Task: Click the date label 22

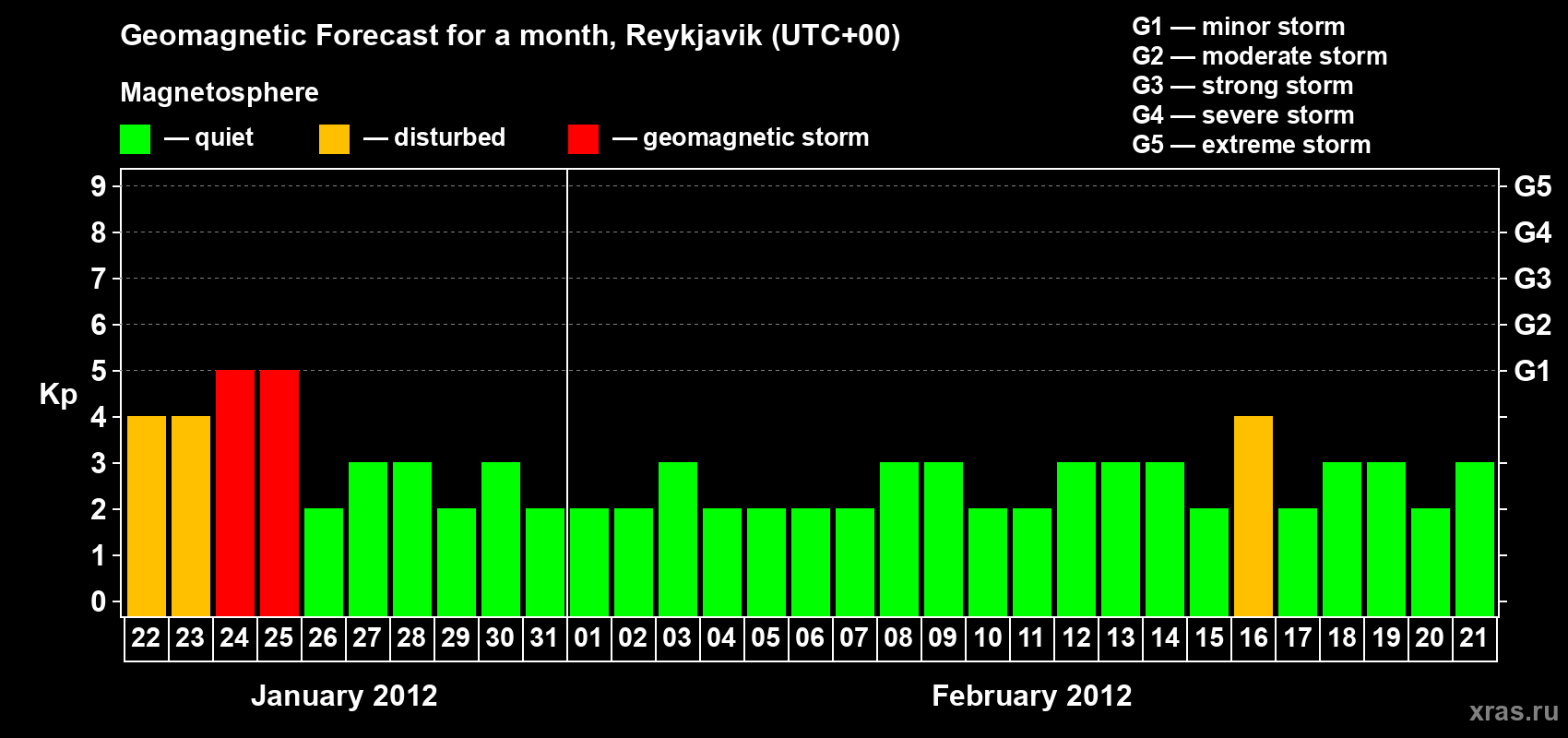Action: click(146, 637)
